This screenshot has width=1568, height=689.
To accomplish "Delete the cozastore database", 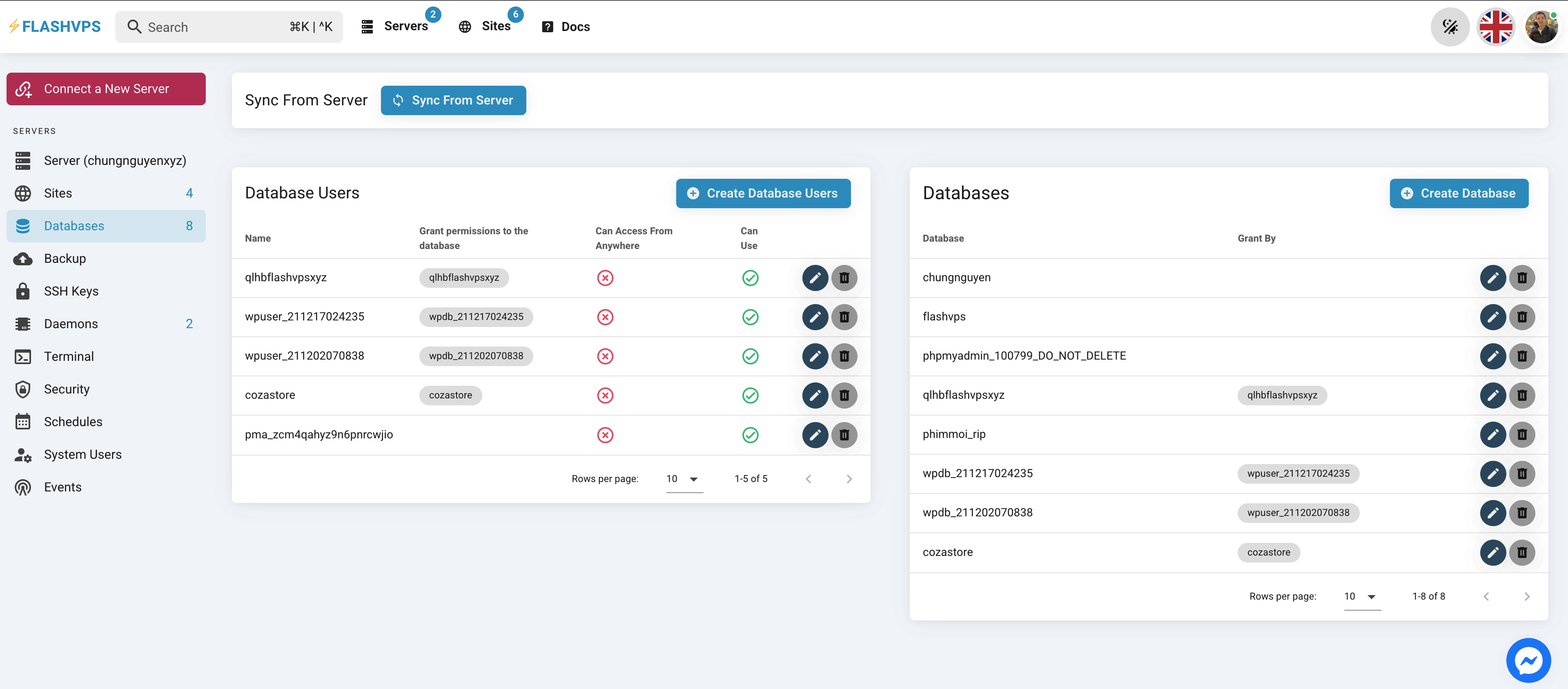I will pyautogui.click(x=1522, y=552).
